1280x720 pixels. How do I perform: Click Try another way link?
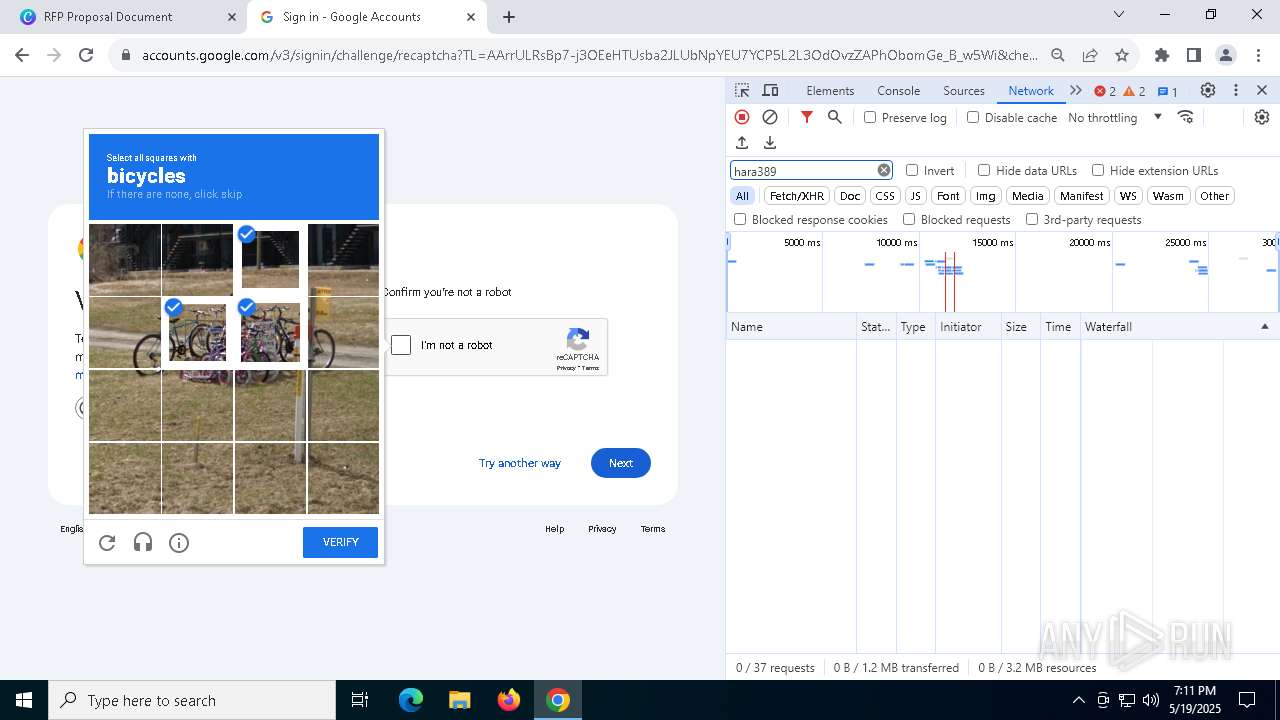pos(519,463)
